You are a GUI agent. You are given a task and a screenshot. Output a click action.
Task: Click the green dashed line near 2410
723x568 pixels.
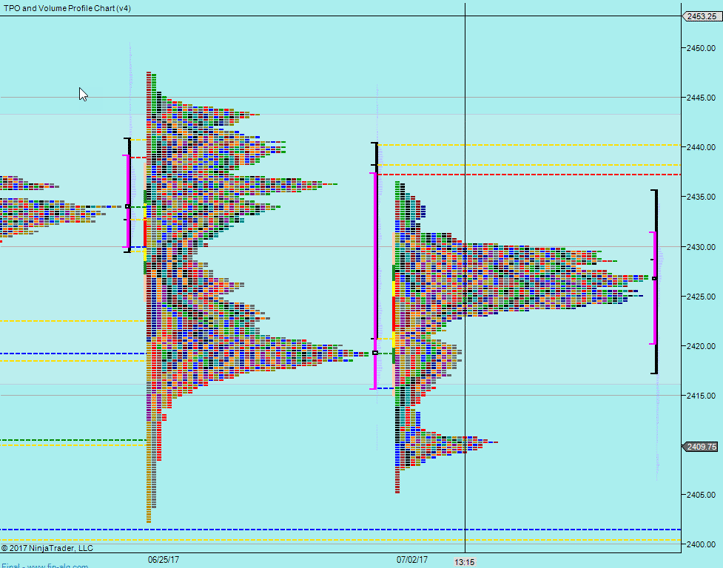tap(70, 440)
